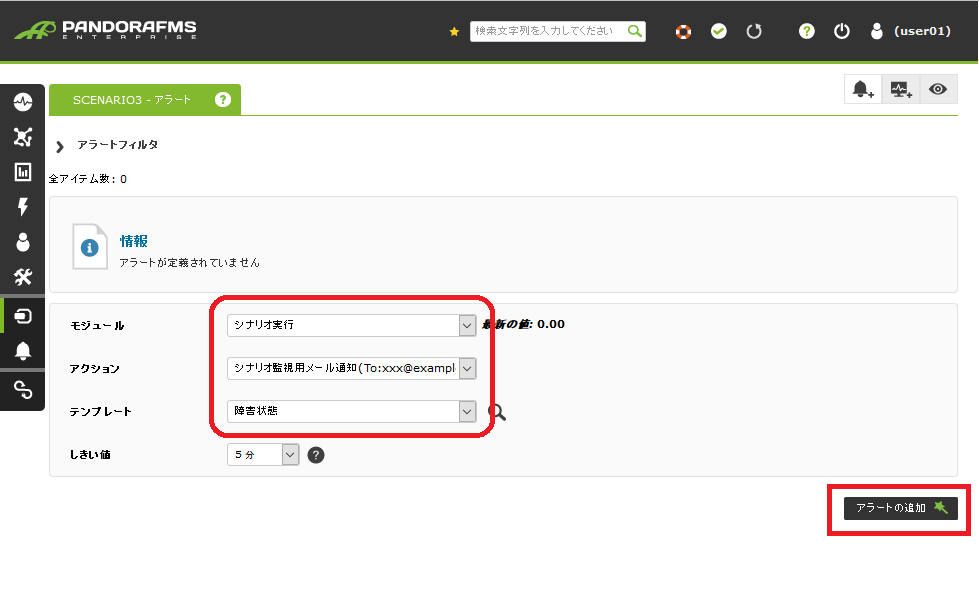This screenshot has height=601, width=979.
Task: Open the Monitoring heartbeat sidebar icon
Action: point(23,102)
